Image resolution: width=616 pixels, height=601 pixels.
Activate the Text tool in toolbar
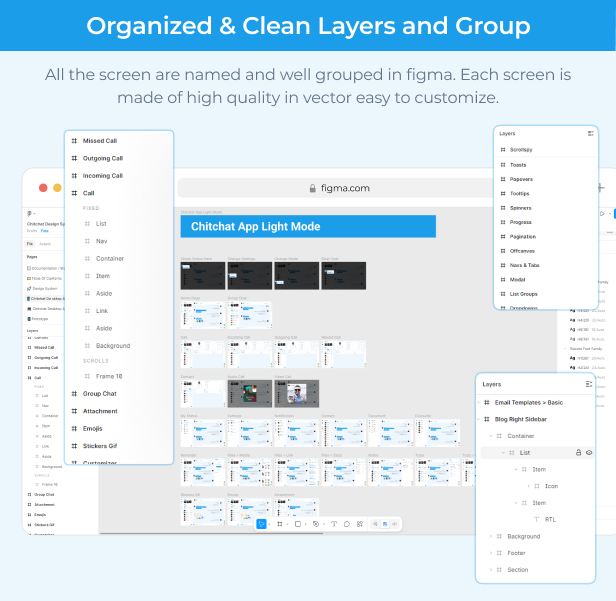pos(334,523)
